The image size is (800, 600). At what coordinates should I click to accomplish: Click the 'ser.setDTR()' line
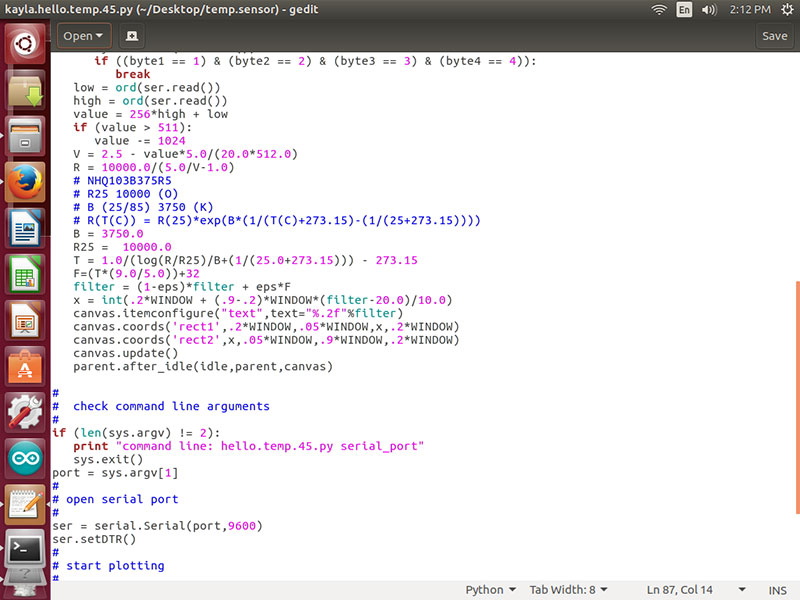[x=94, y=539]
